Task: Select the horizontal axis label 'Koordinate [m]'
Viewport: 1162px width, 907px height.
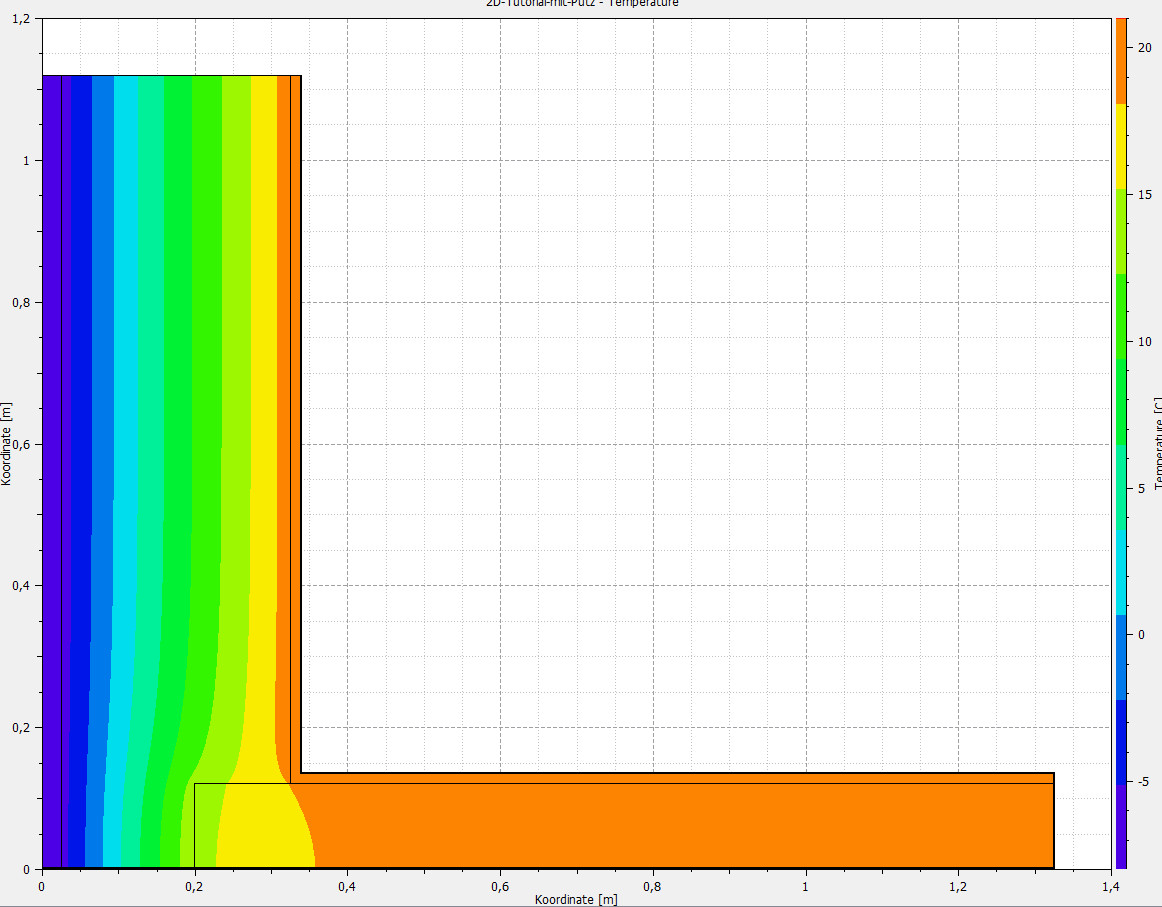Action: point(576,899)
